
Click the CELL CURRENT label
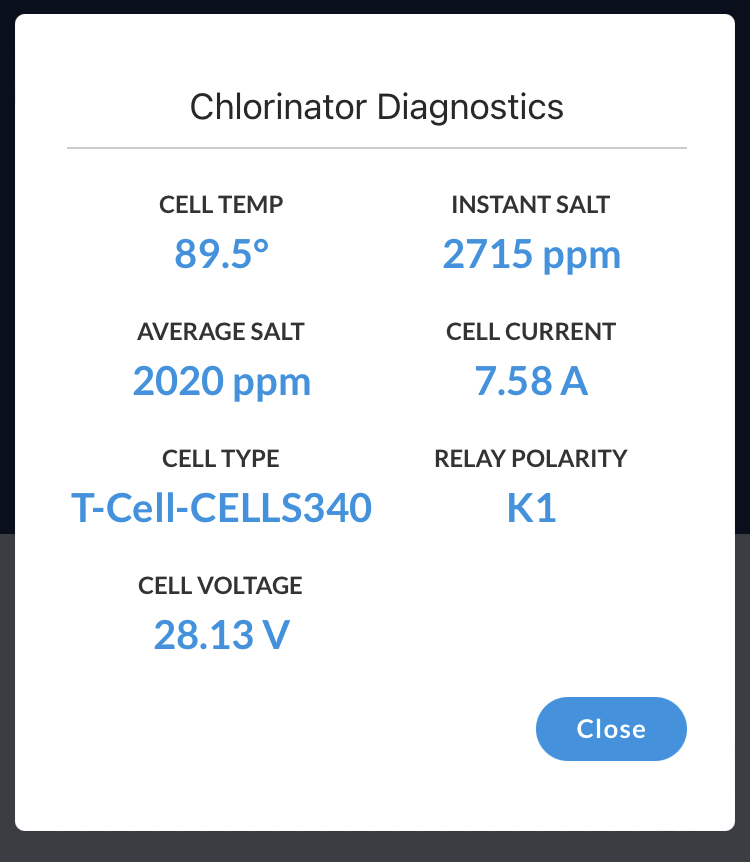tap(531, 331)
